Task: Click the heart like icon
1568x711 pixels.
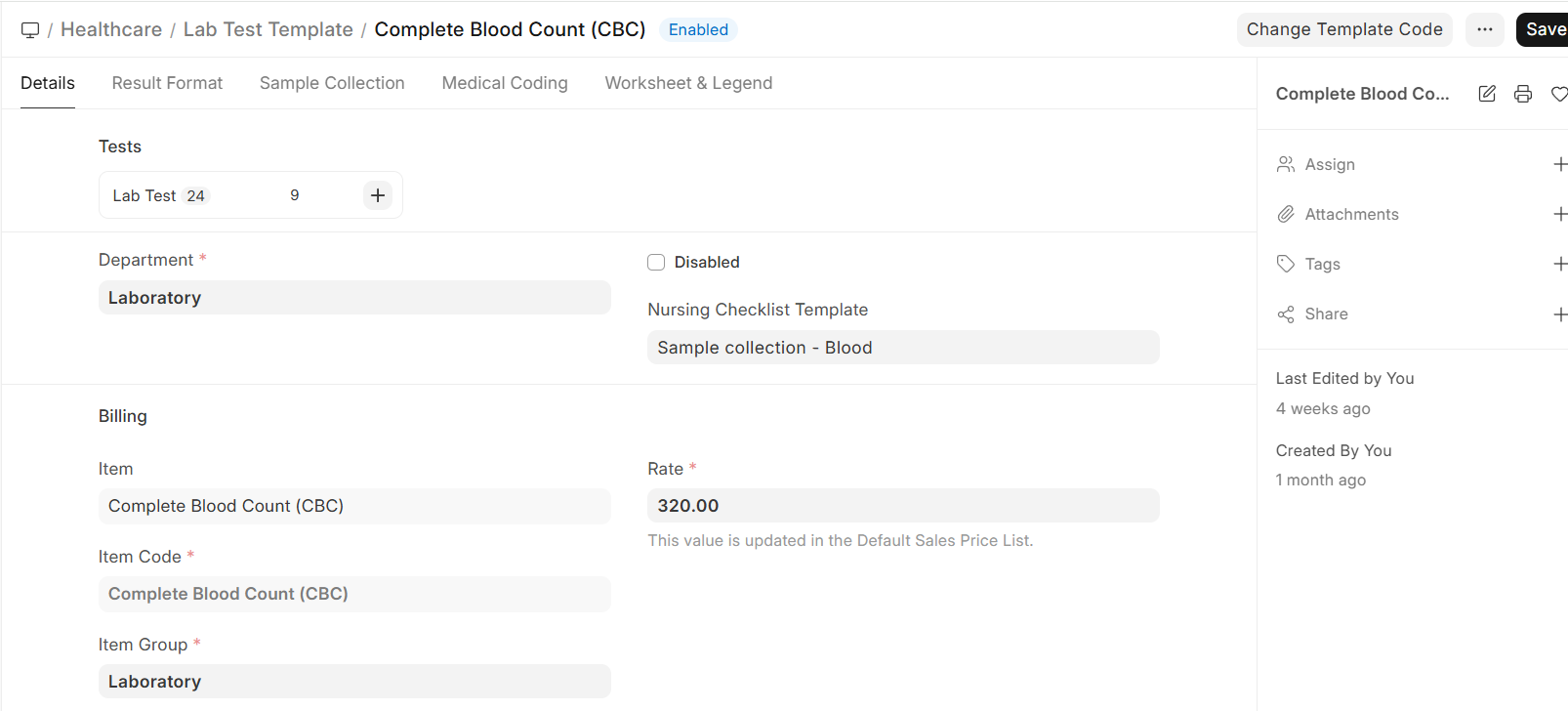Action: click(1558, 94)
